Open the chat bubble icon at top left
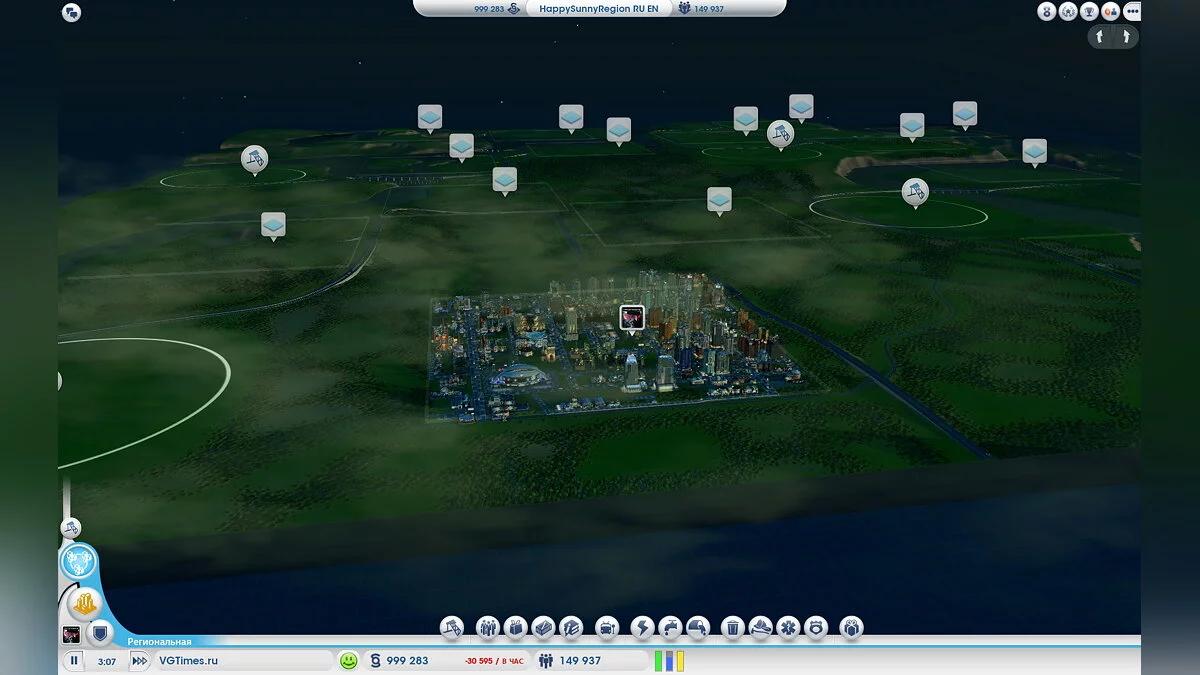Image resolution: width=1200 pixels, height=675 pixels. tap(71, 13)
